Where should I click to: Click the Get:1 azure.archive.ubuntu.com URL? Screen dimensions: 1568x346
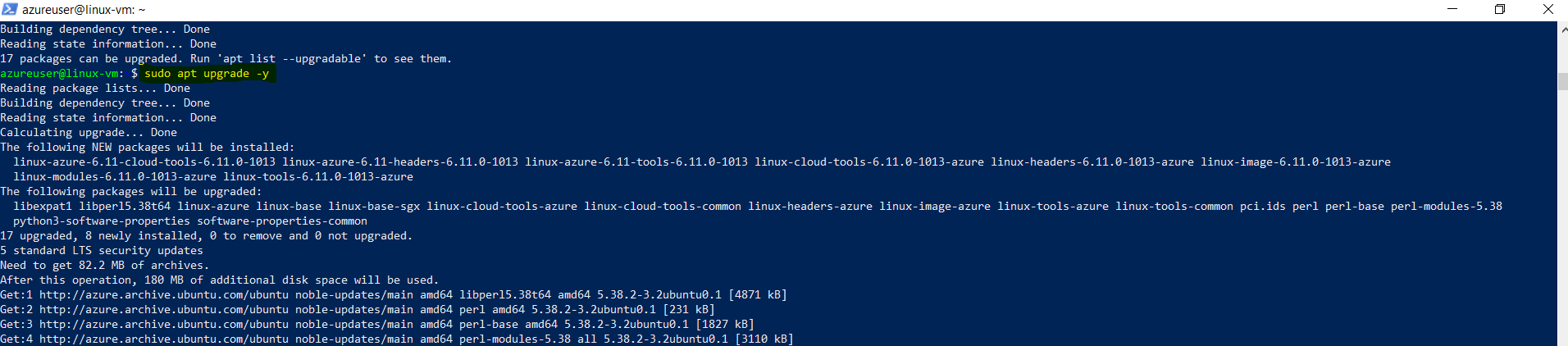(164, 295)
